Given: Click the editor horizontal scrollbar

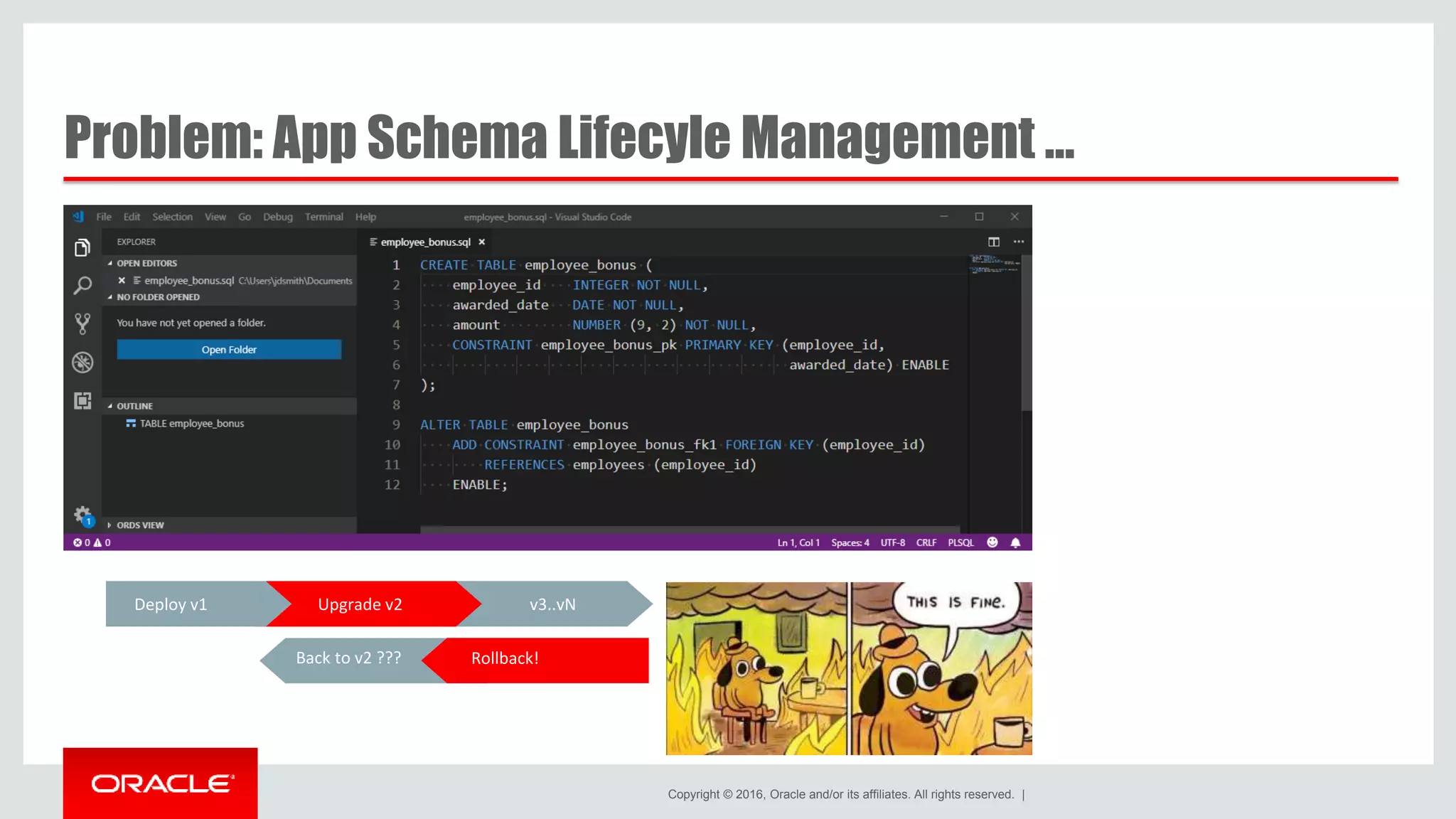Looking at the screenshot, I should pyautogui.click(x=690, y=530).
